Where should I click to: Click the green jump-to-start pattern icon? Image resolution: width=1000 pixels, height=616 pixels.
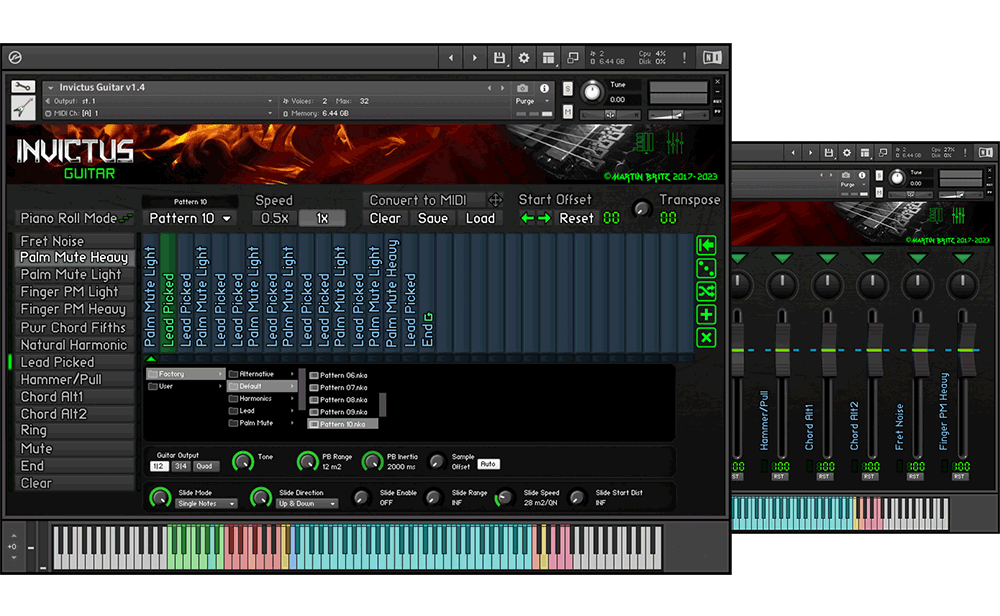coord(706,246)
